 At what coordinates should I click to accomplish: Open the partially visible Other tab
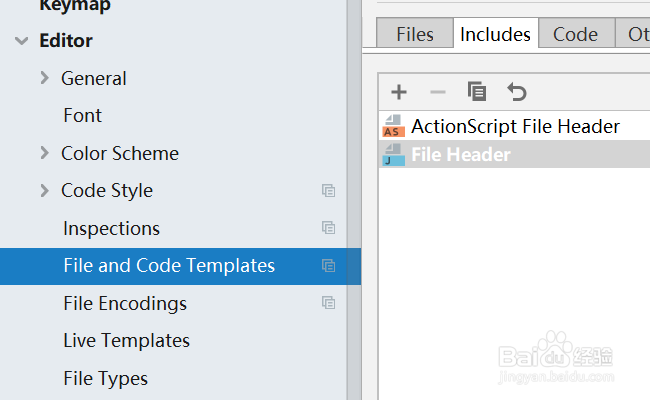pyautogui.click(x=633, y=34)
